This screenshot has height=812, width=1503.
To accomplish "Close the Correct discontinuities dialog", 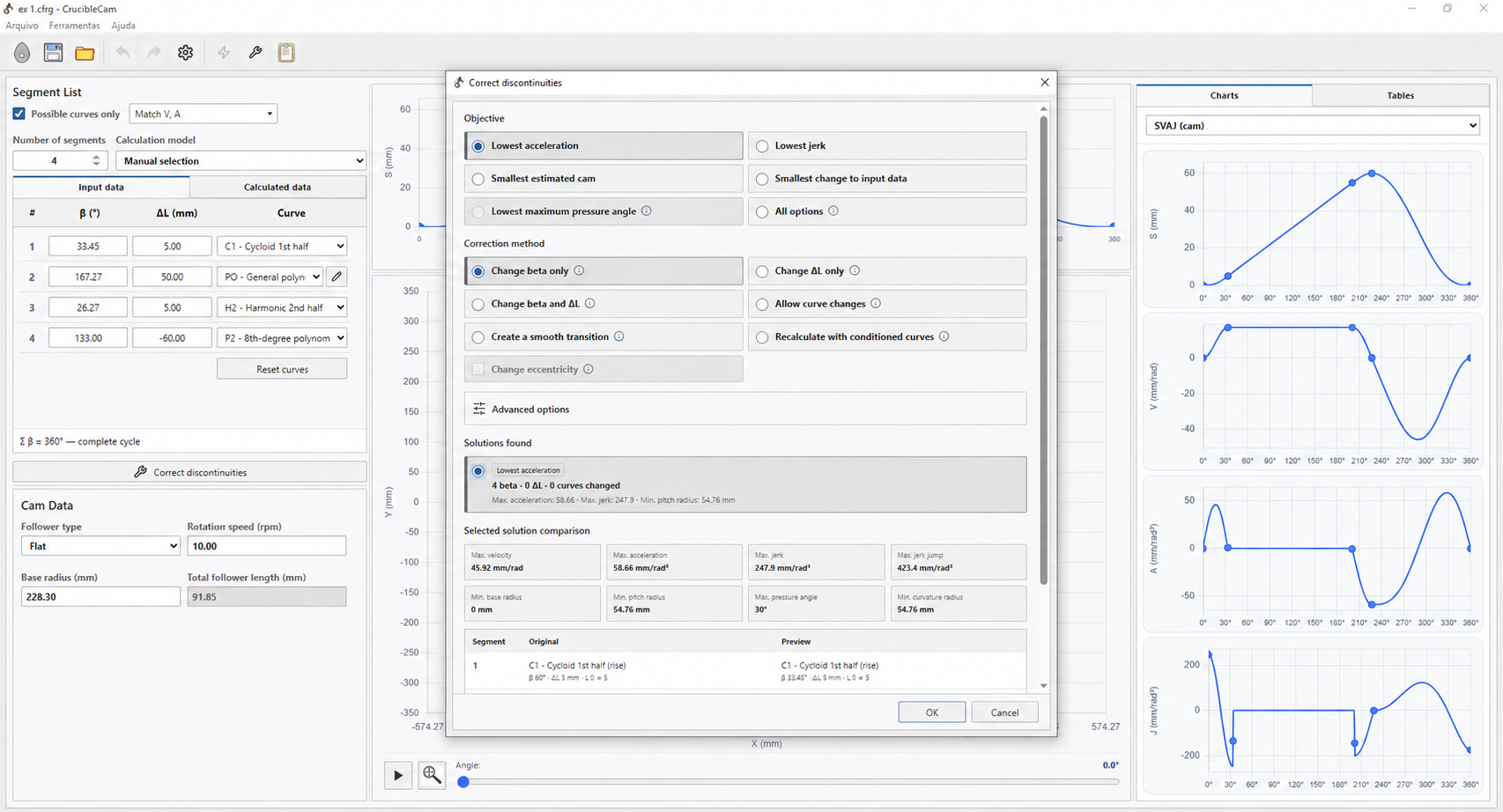I will click(x=1045, y=82).
